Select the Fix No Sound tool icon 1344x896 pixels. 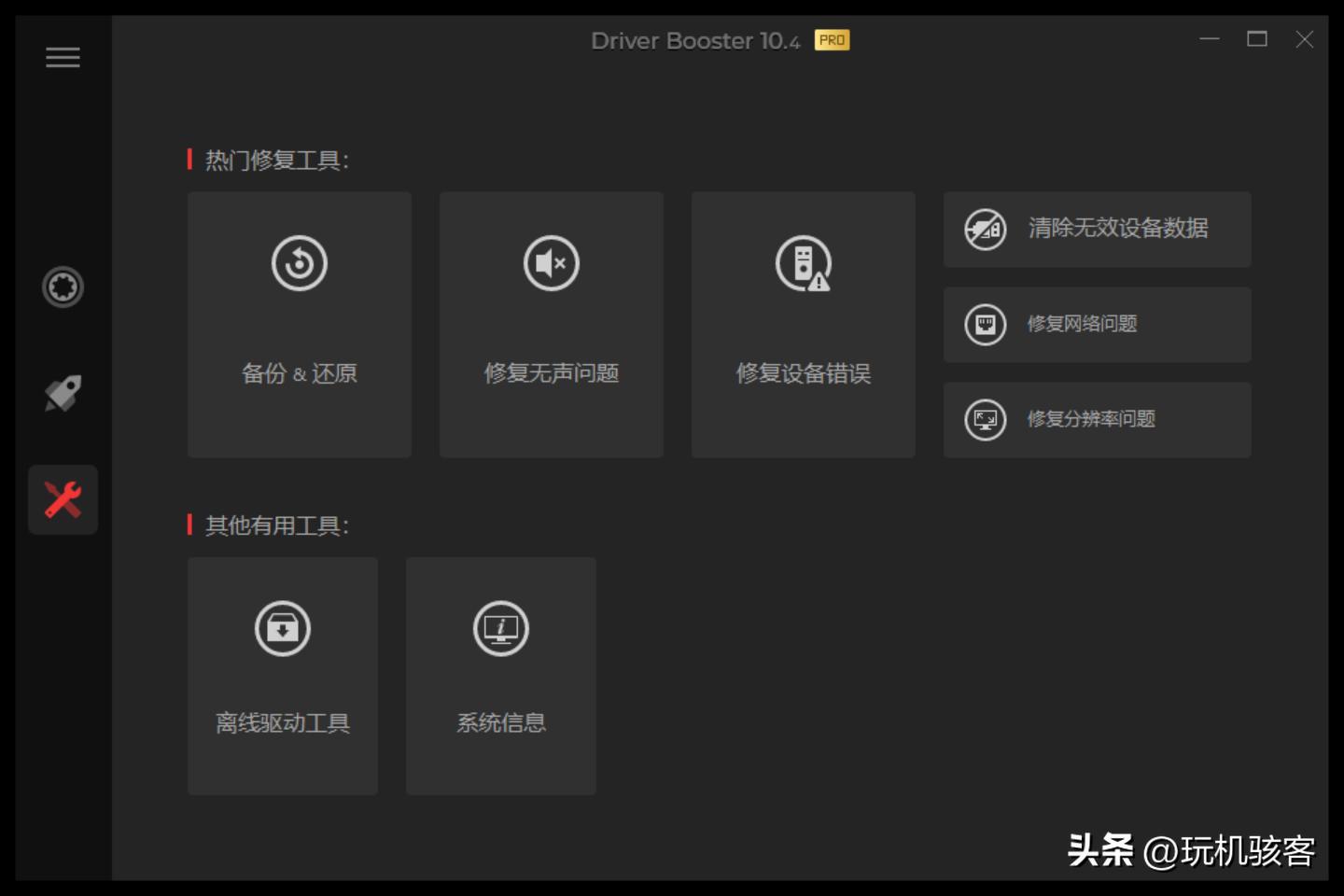point(551,262)
